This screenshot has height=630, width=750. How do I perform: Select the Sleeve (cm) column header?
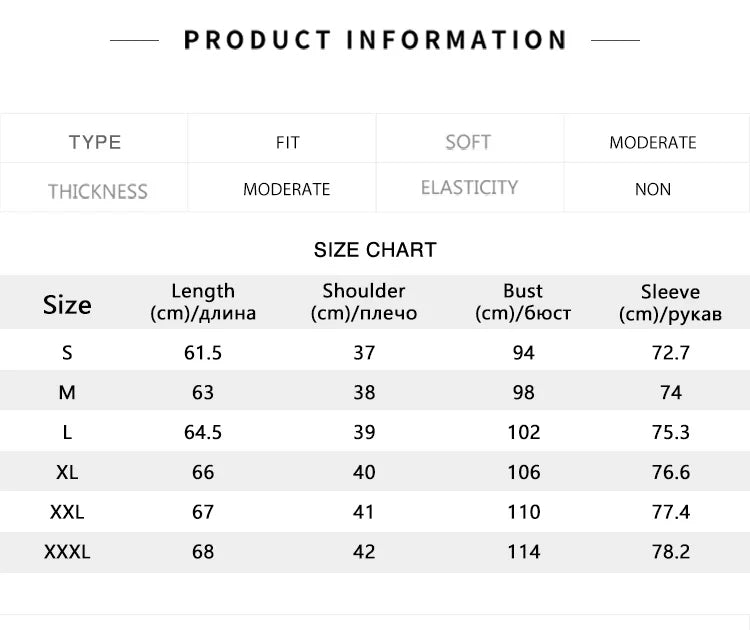670,303
